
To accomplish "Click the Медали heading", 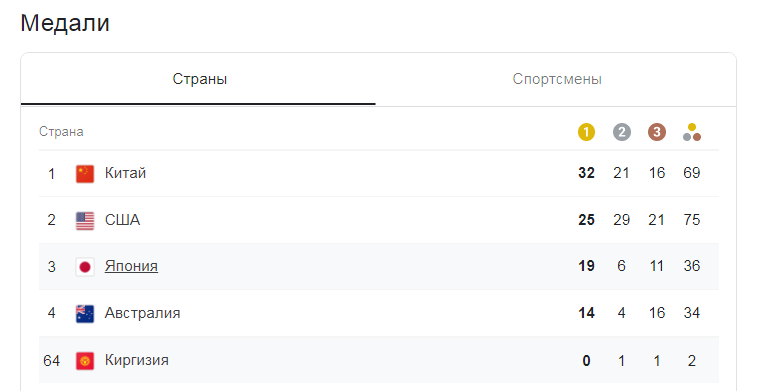I will click(65, 23).
